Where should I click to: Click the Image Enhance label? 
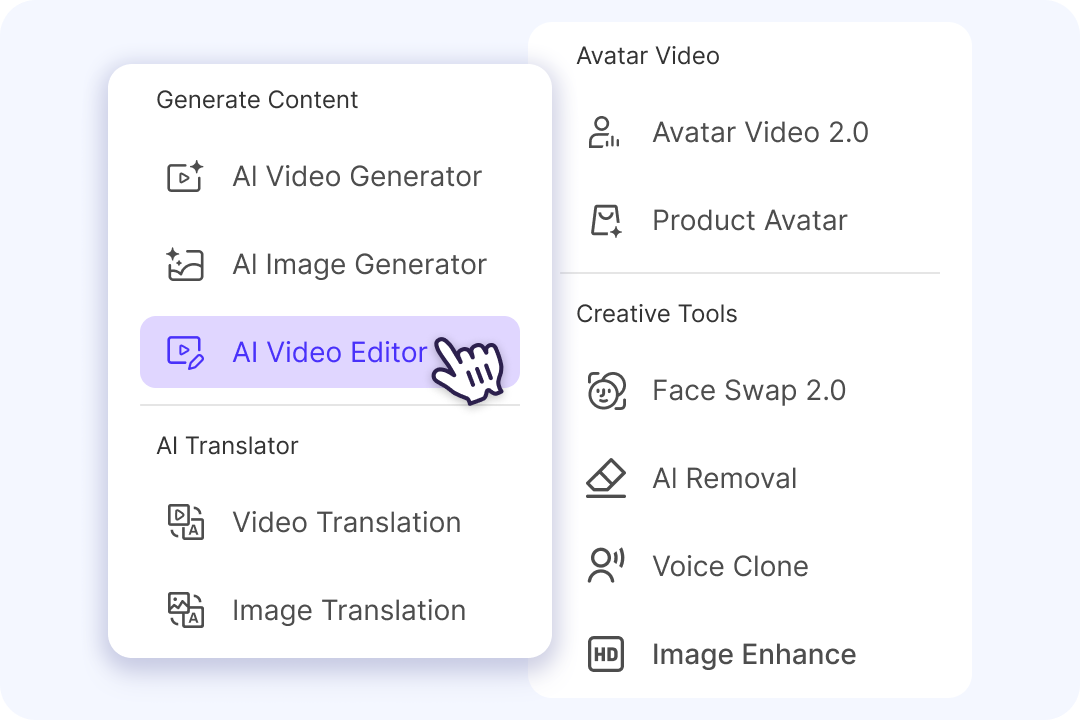753,654
